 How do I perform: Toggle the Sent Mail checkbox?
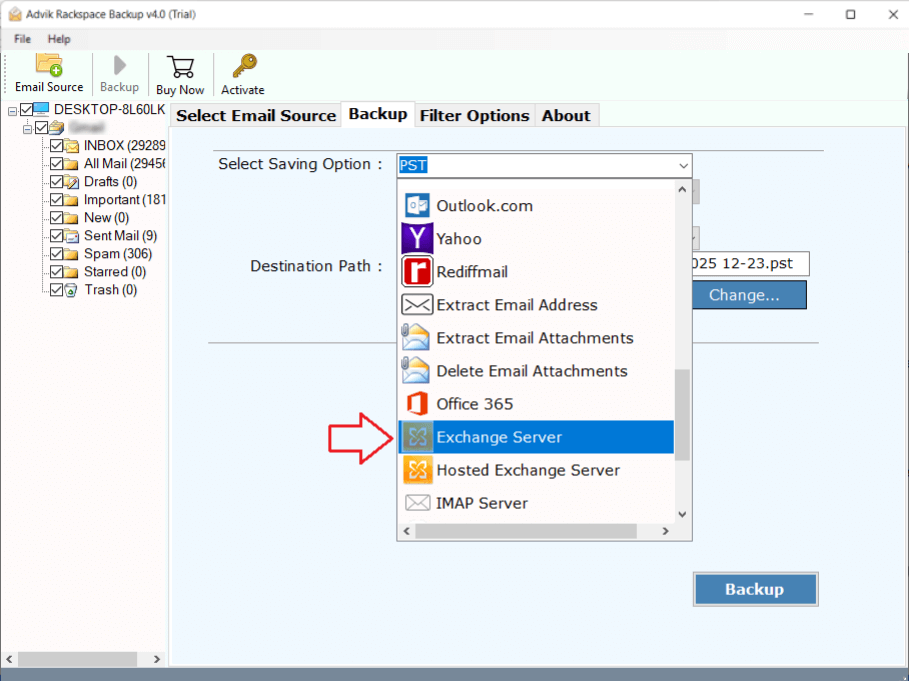tap(56, 236)
